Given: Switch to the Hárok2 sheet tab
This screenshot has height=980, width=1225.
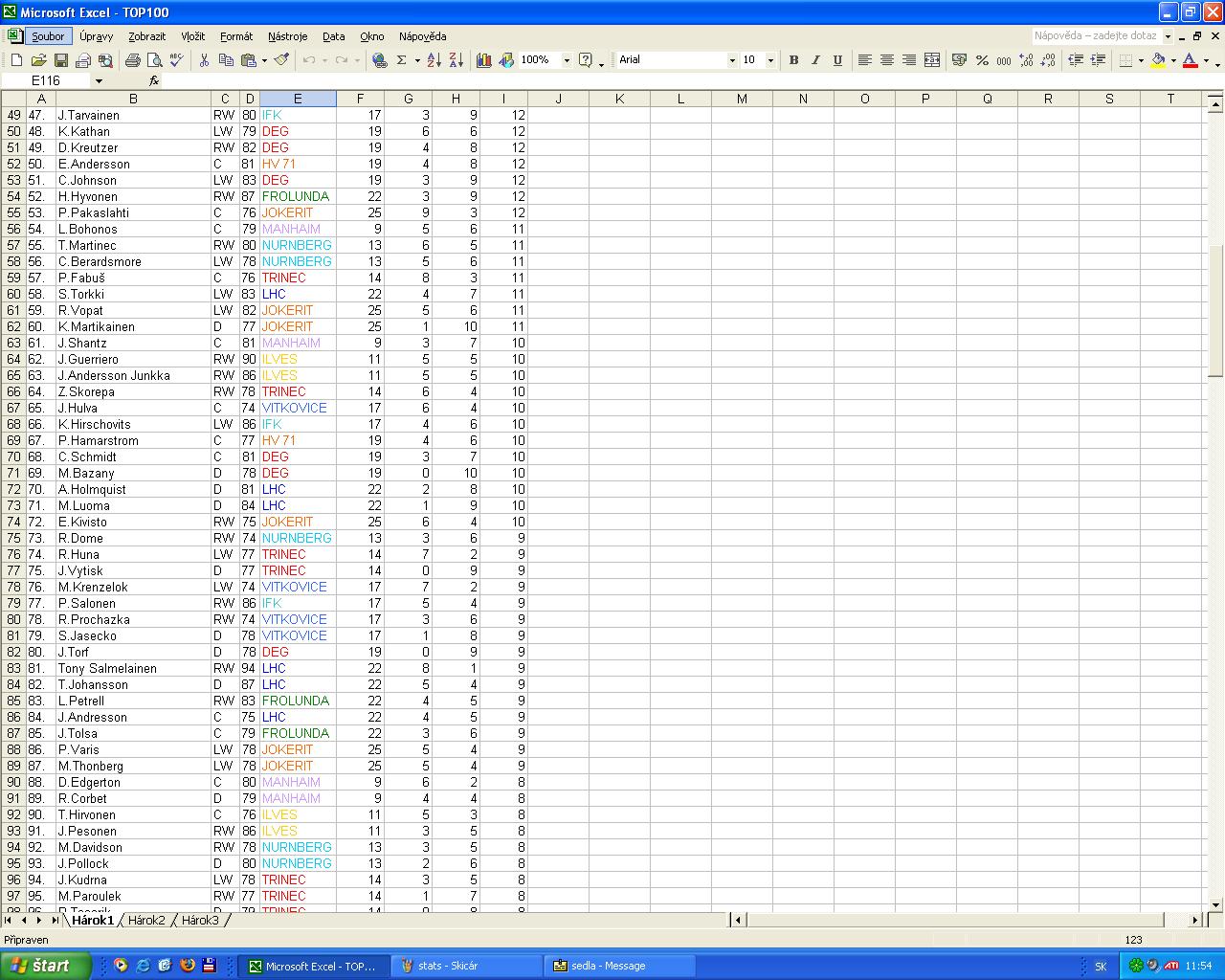Looking at the screenshot, I should 146,921.
